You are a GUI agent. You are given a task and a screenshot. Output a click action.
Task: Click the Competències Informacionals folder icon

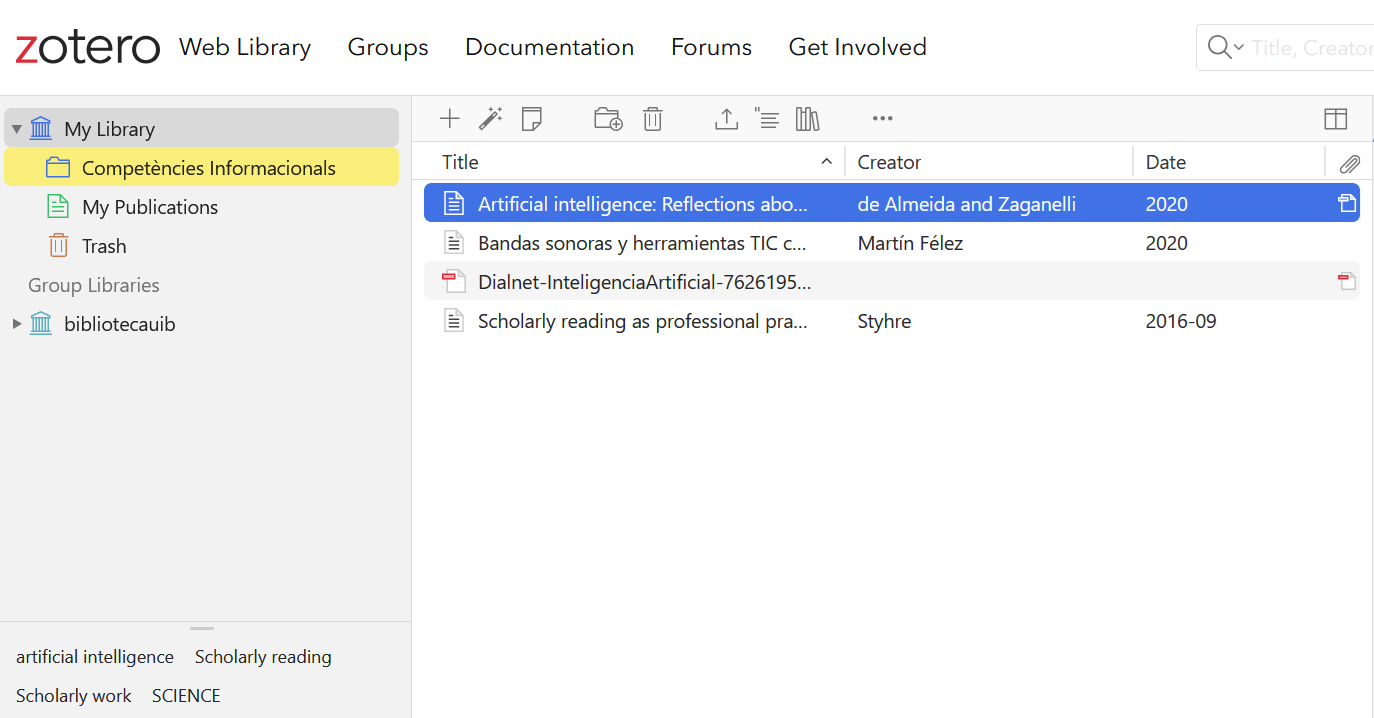(x=58, y=168)
